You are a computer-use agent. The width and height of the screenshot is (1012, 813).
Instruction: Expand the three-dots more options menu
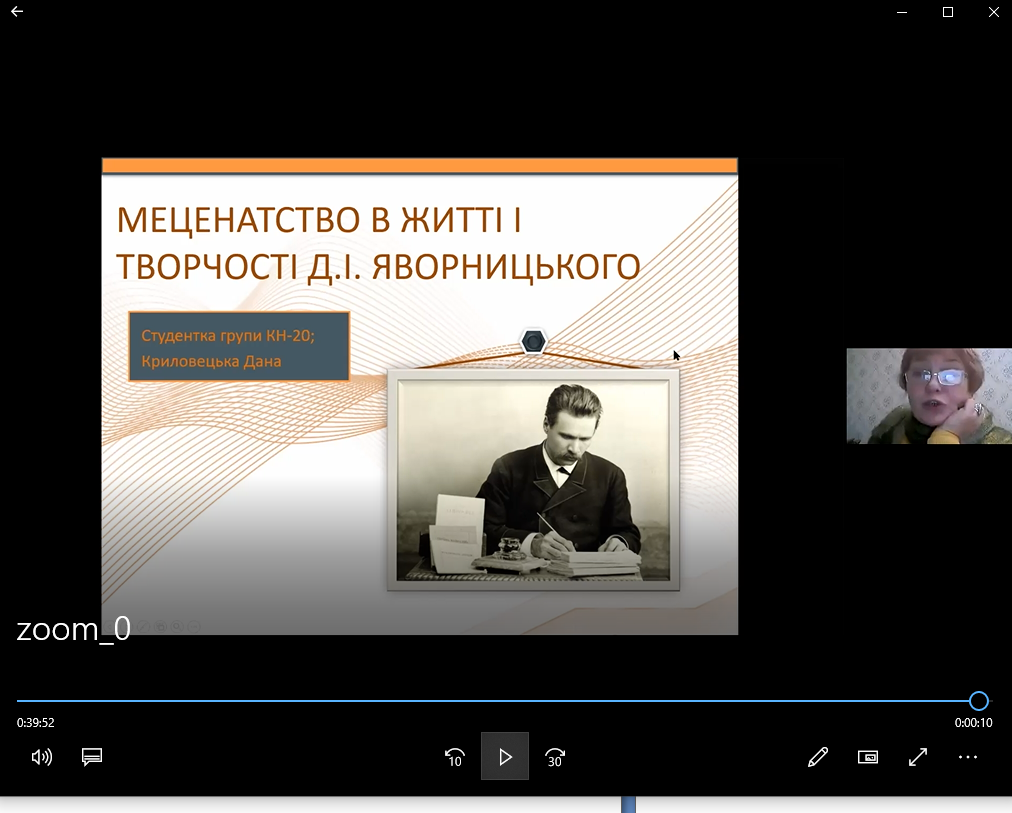pos(967,757)
